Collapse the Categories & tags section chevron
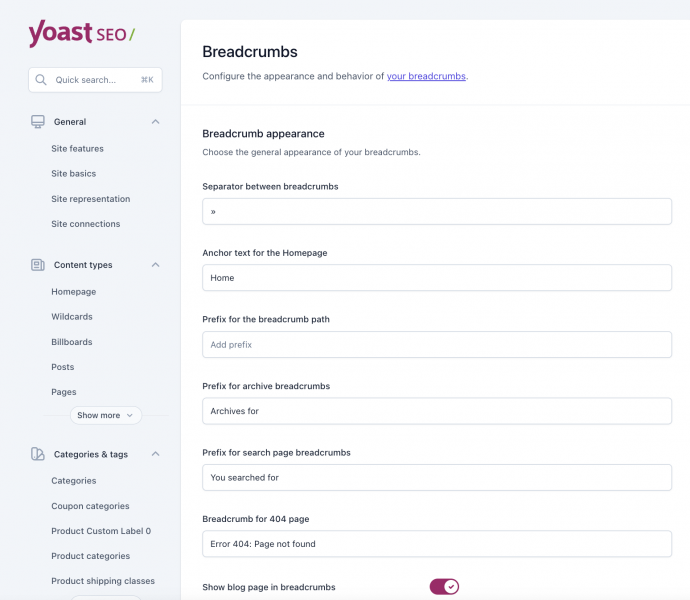Viewport: 690px width, 600px height. [x=155, y=454]
